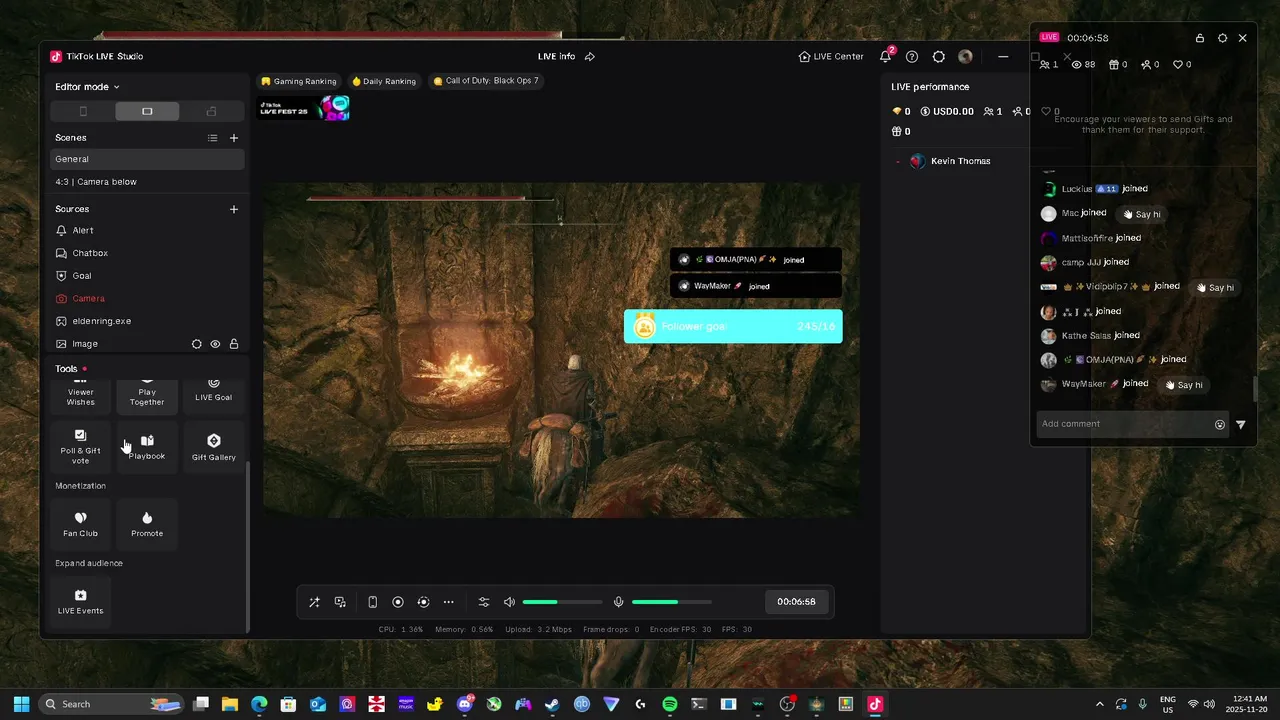Screen dimensions: 1280x720
Task: Open Viewer Wishes tool
Action: (81, 395)
